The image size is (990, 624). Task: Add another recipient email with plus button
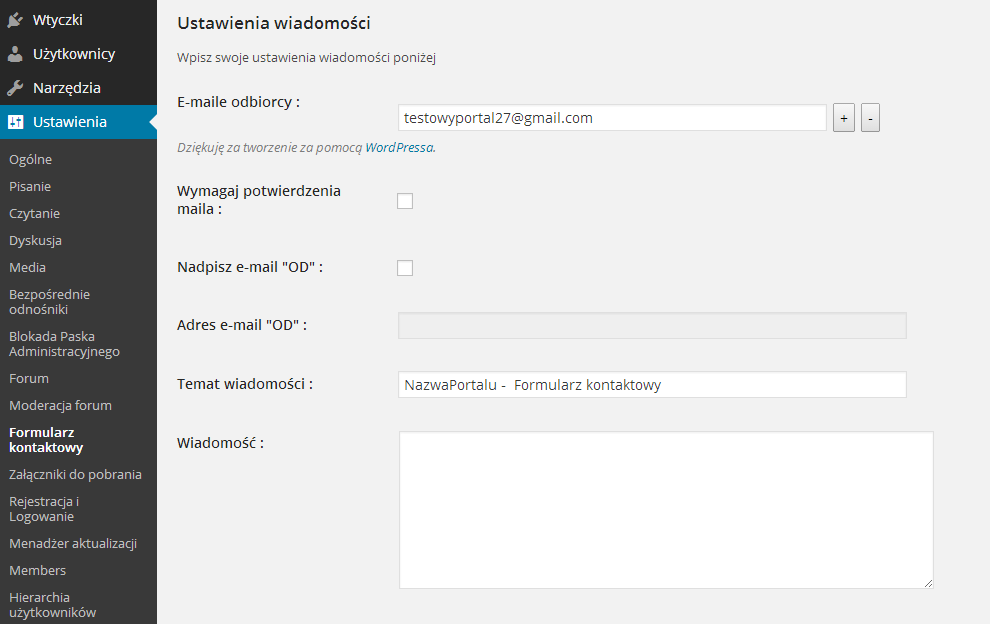tap(844, 118)
